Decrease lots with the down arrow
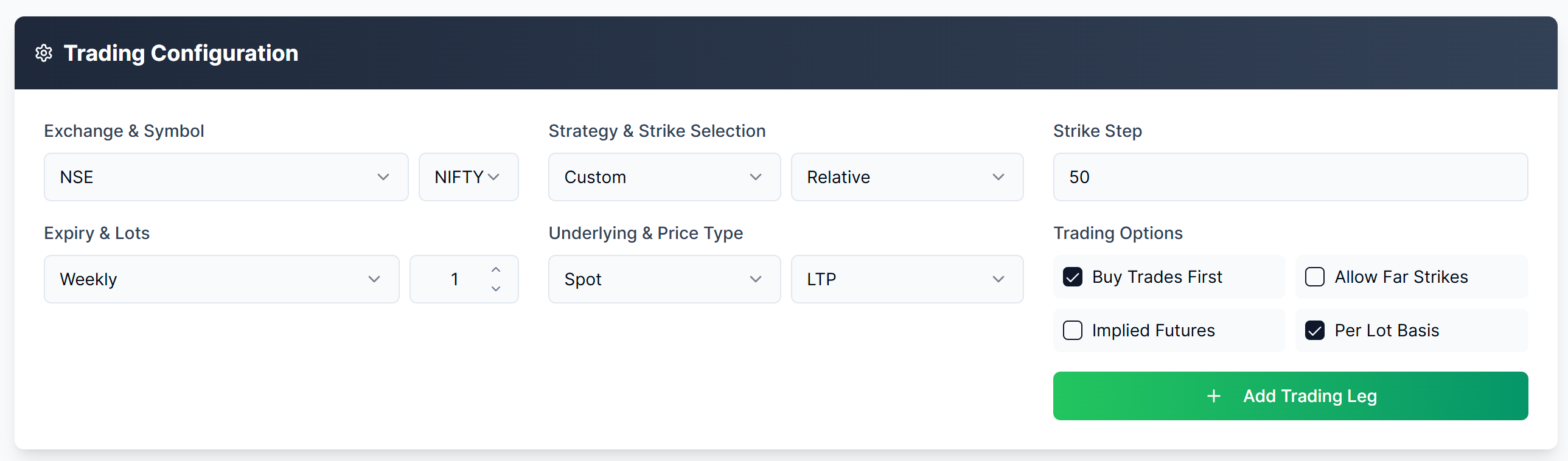This screenshot has width=1568, height=461. pyautogui.click(x=496, y=289)
